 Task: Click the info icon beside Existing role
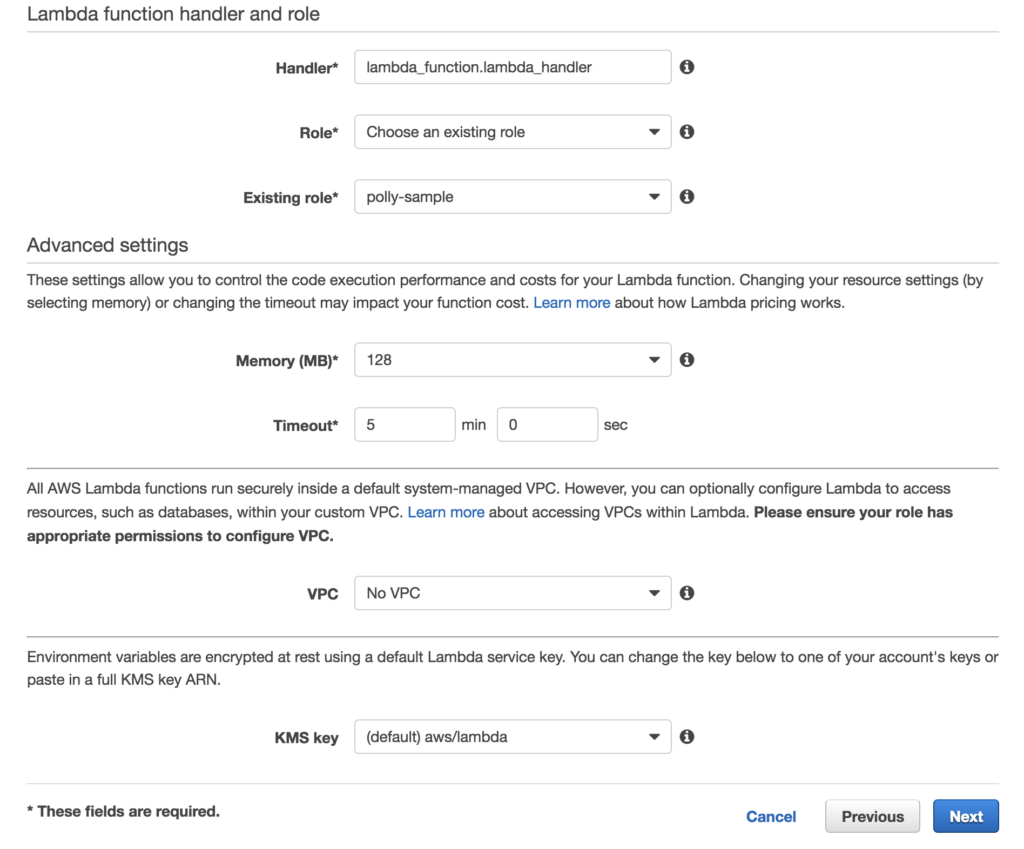[686, 196]
